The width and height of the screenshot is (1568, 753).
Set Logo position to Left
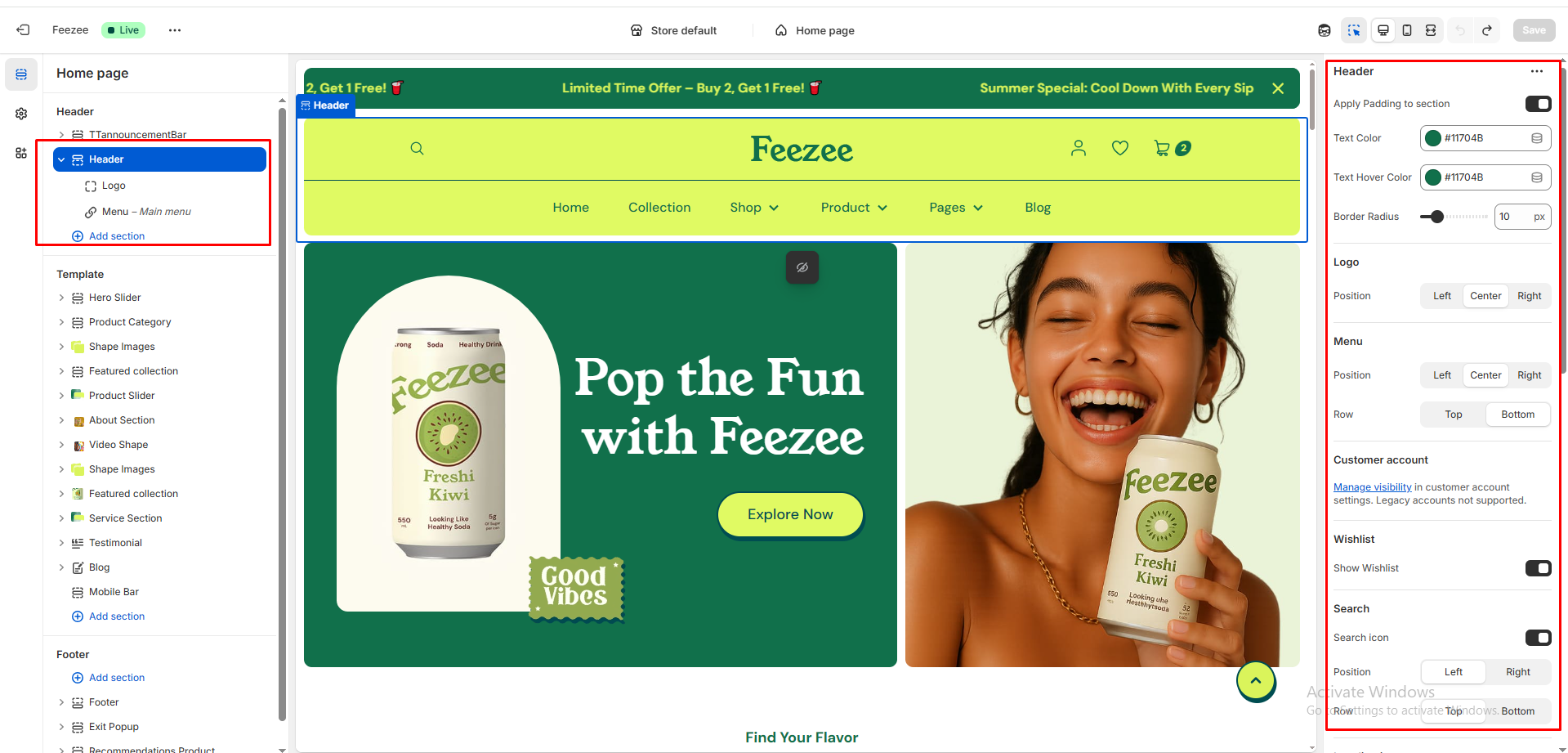[1442, 296]
